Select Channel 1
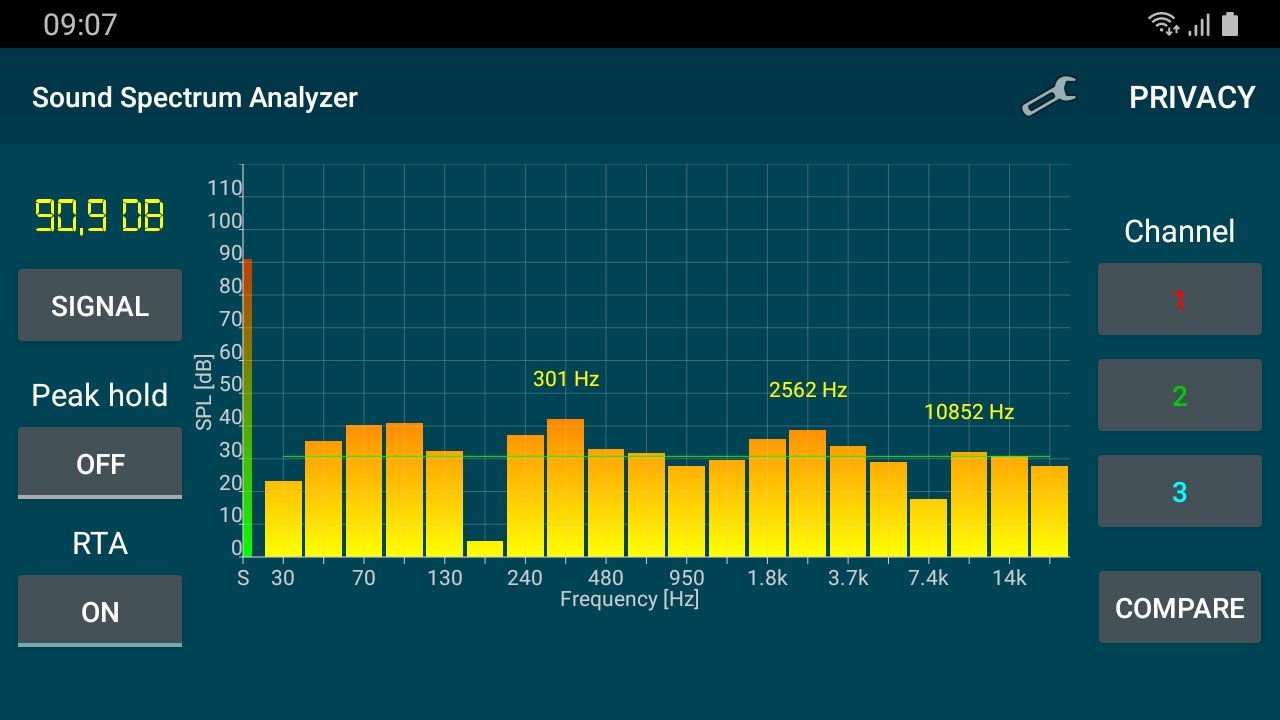 1179,299
